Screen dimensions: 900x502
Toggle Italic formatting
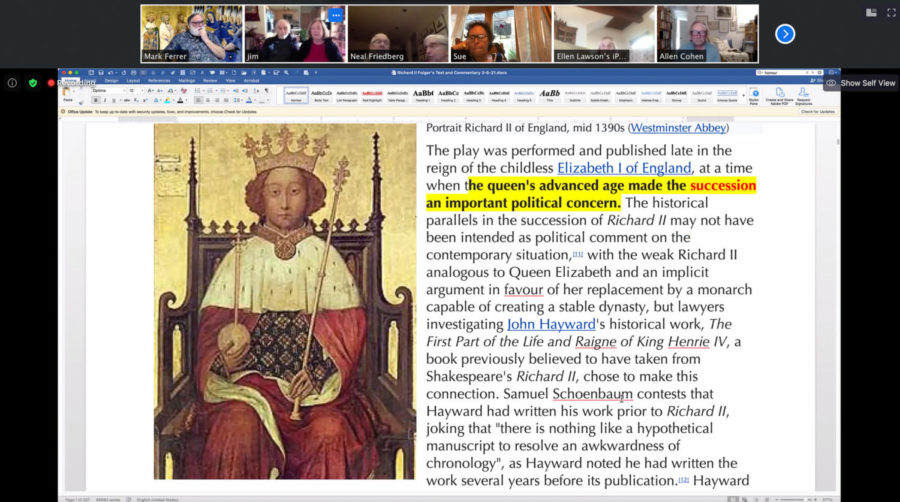105,100
